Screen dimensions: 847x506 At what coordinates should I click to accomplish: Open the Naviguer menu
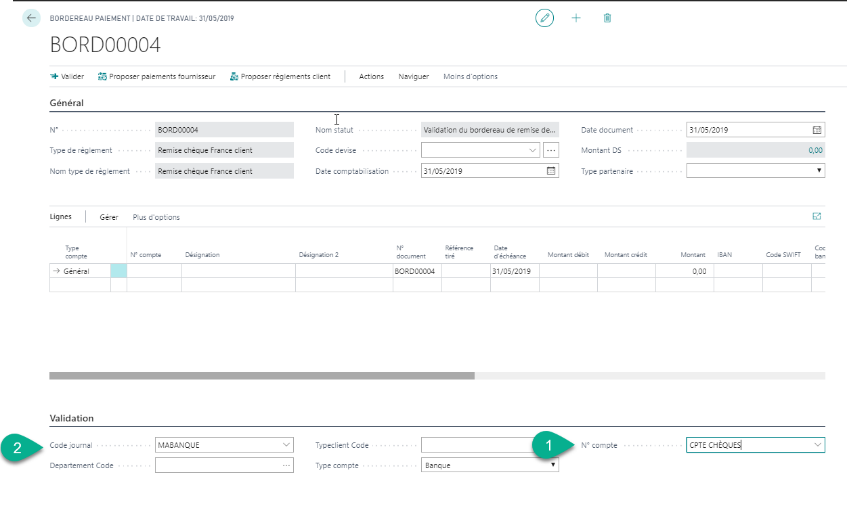413,76
